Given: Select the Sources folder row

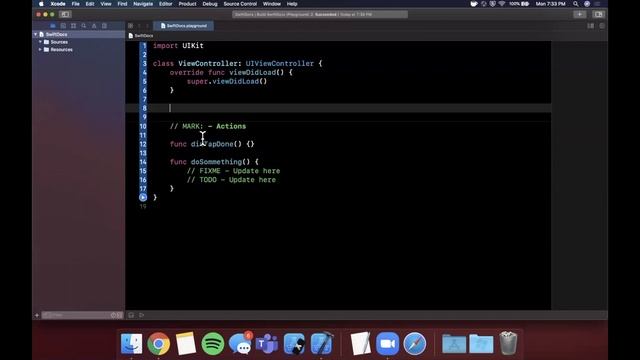Looking at the screenshot, I should coord(79,42).
